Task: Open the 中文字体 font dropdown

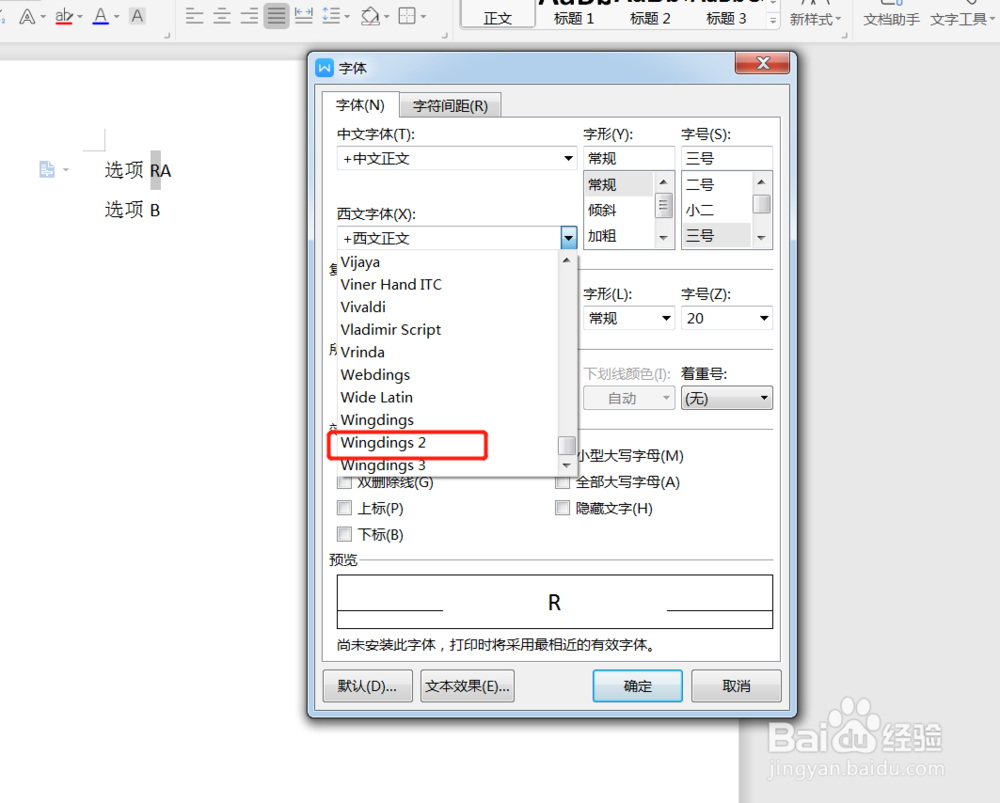Action: coord(569,157)
